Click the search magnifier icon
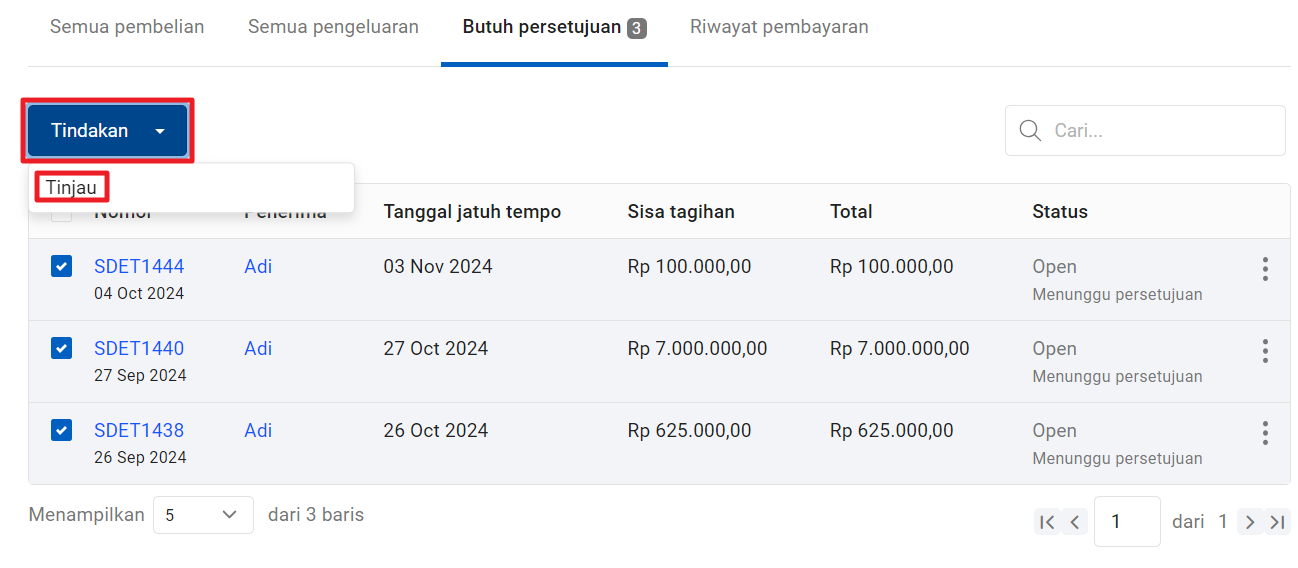 pyautogui.click(x=1030, y=130)
